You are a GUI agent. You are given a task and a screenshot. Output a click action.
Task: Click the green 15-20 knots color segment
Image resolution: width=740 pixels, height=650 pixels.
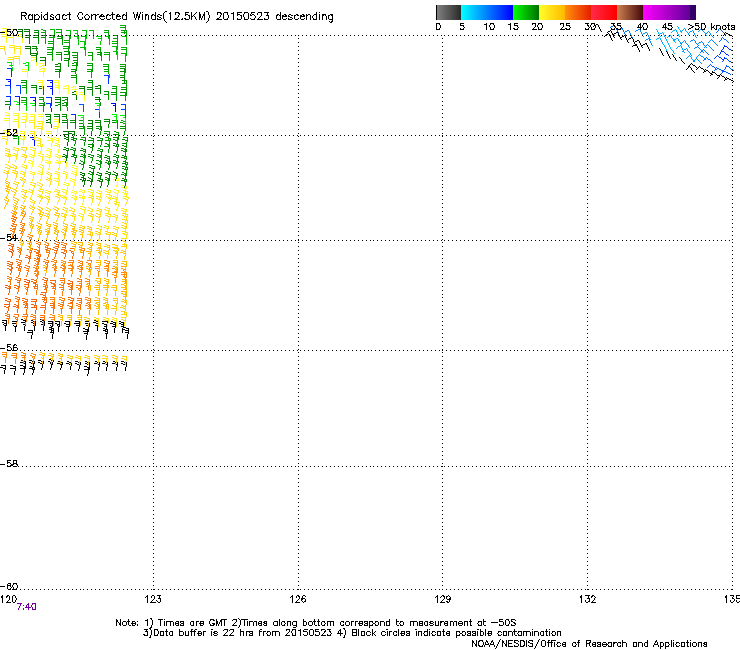click(x=526, y=12)
